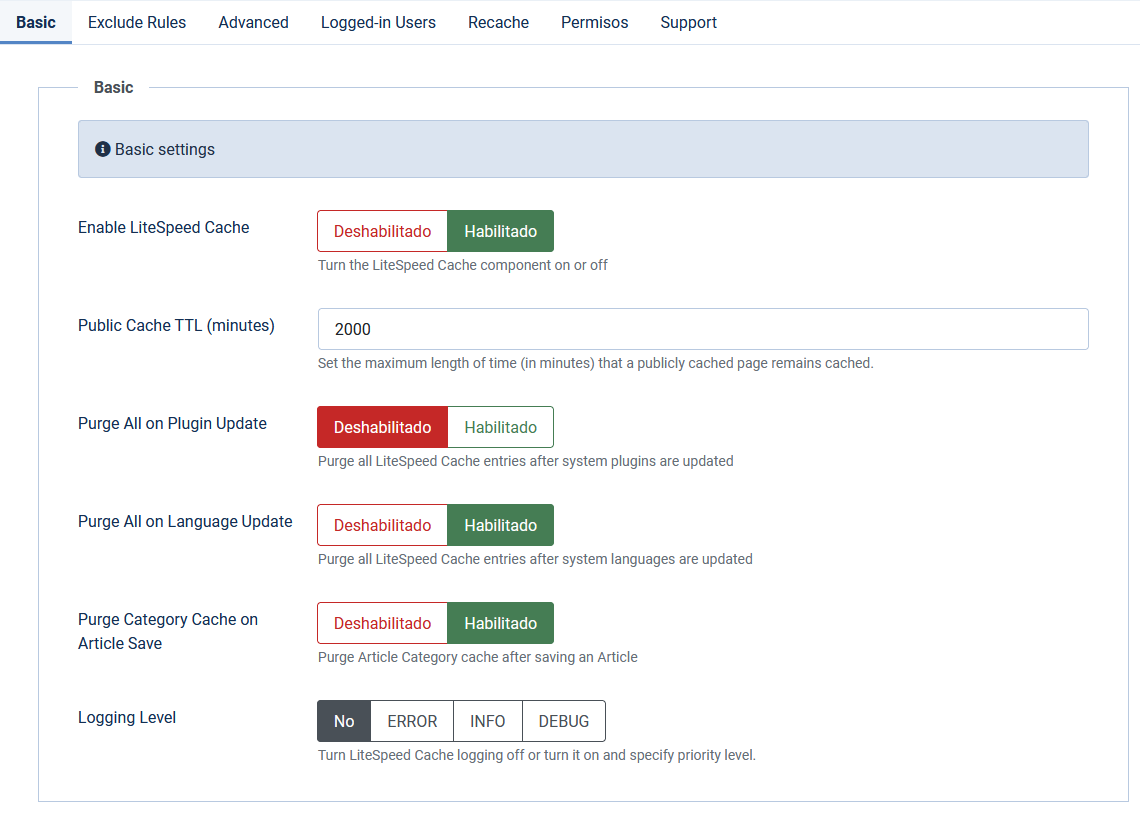Open the Permisos tab
1140x821 pixels.
tap(594, 23)
